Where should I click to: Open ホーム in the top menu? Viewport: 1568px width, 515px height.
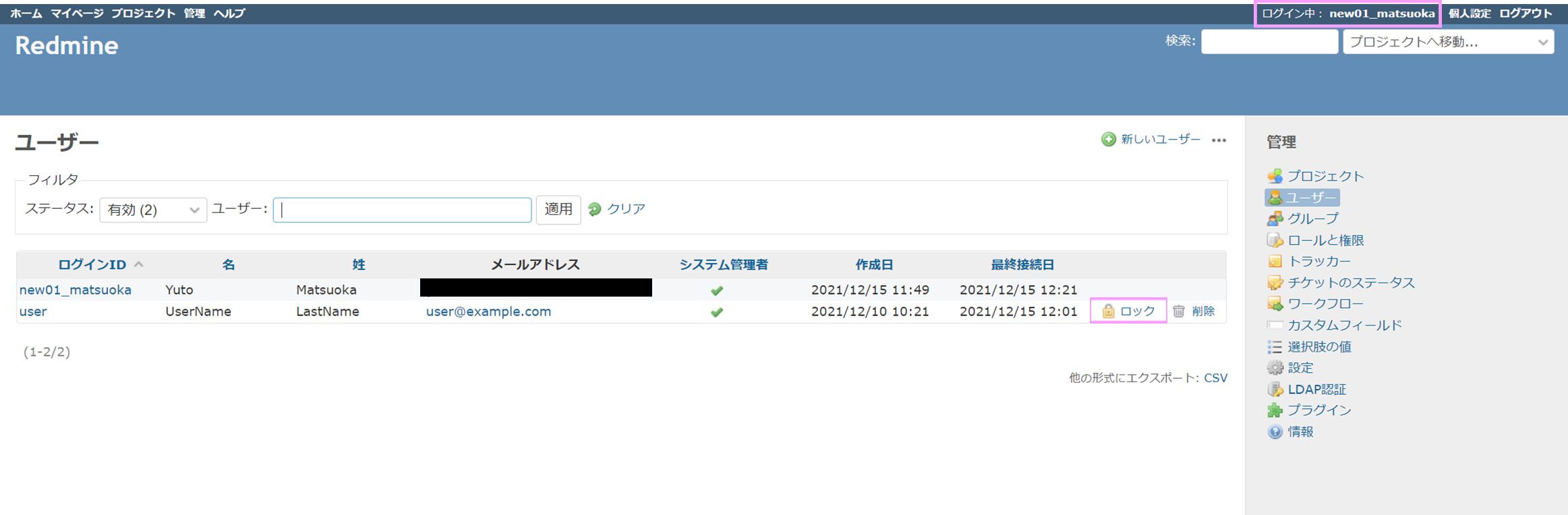(26, 13)
